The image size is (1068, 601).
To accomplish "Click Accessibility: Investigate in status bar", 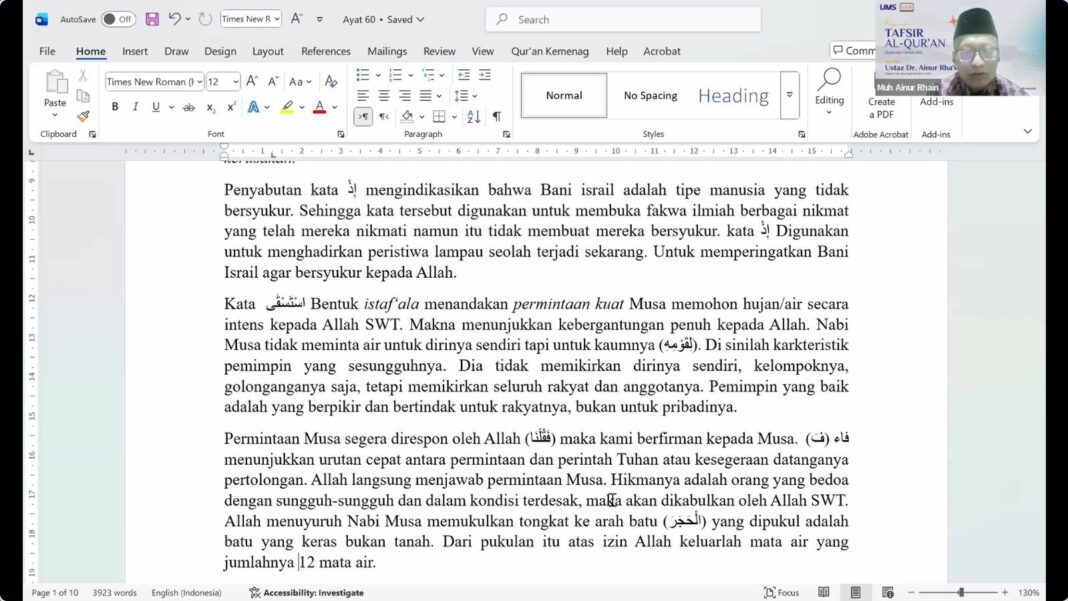I will click(x=306, y=593).
